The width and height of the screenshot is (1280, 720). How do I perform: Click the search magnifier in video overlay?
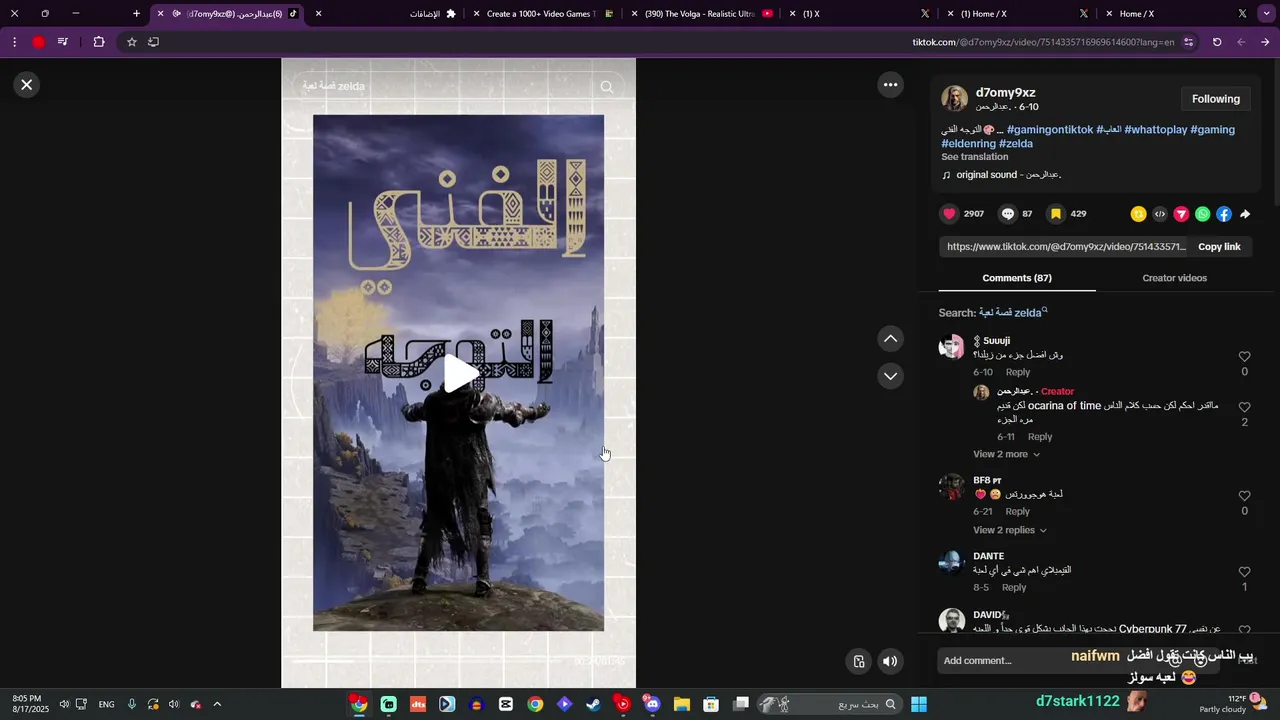(x=607, y=87)
